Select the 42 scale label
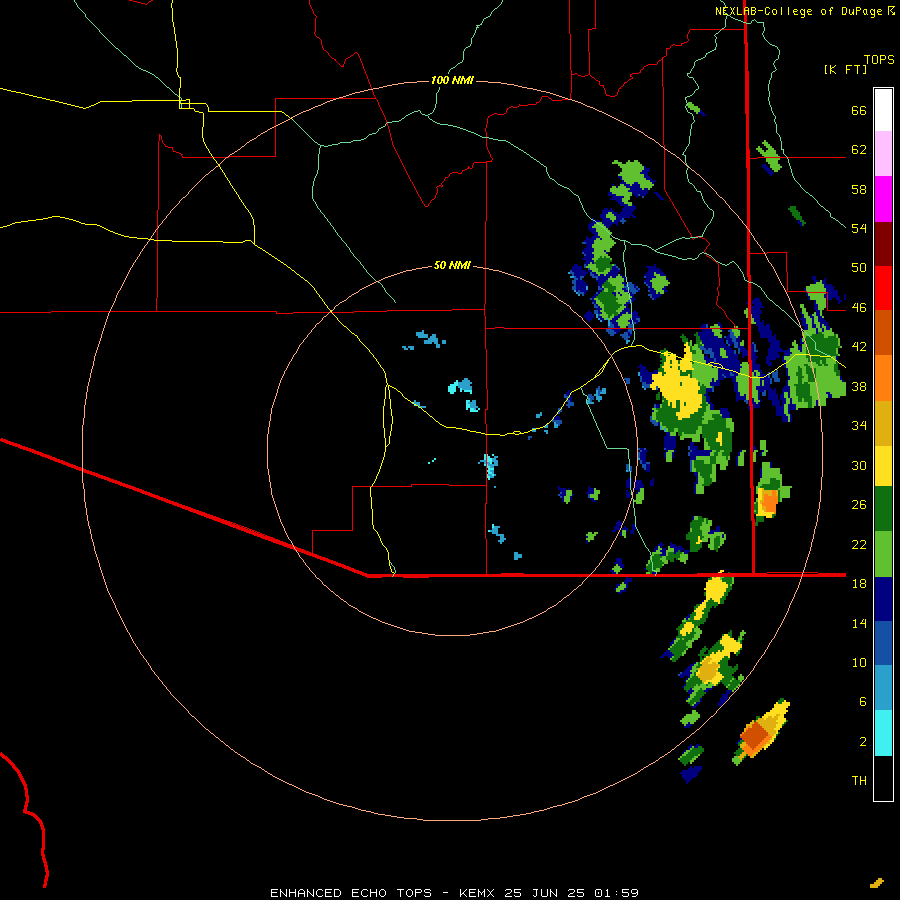The width and height of the screenshot is (900, 900). point(859,347)
